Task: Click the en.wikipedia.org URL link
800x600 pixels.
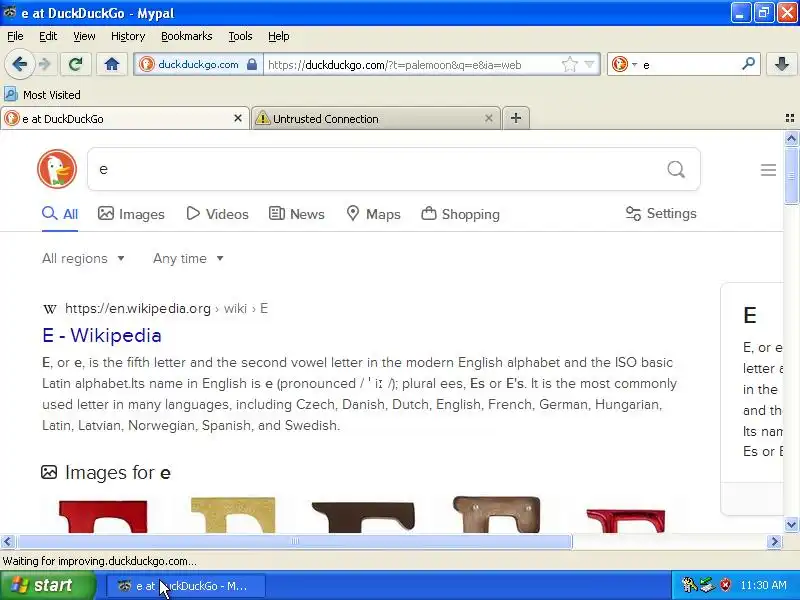Action: (166, 308)
